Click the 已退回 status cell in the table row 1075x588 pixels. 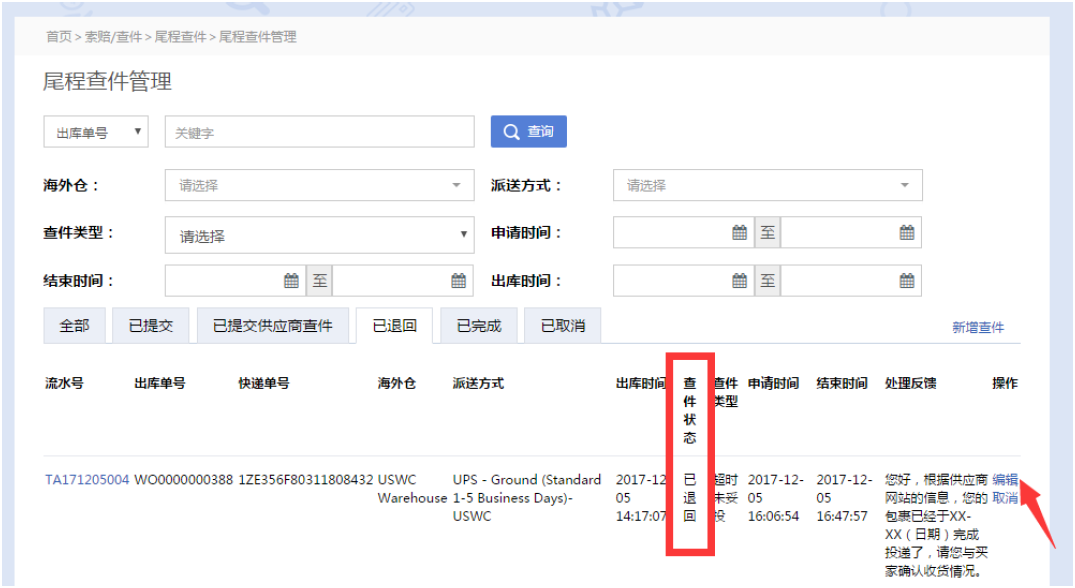(690, 498)
